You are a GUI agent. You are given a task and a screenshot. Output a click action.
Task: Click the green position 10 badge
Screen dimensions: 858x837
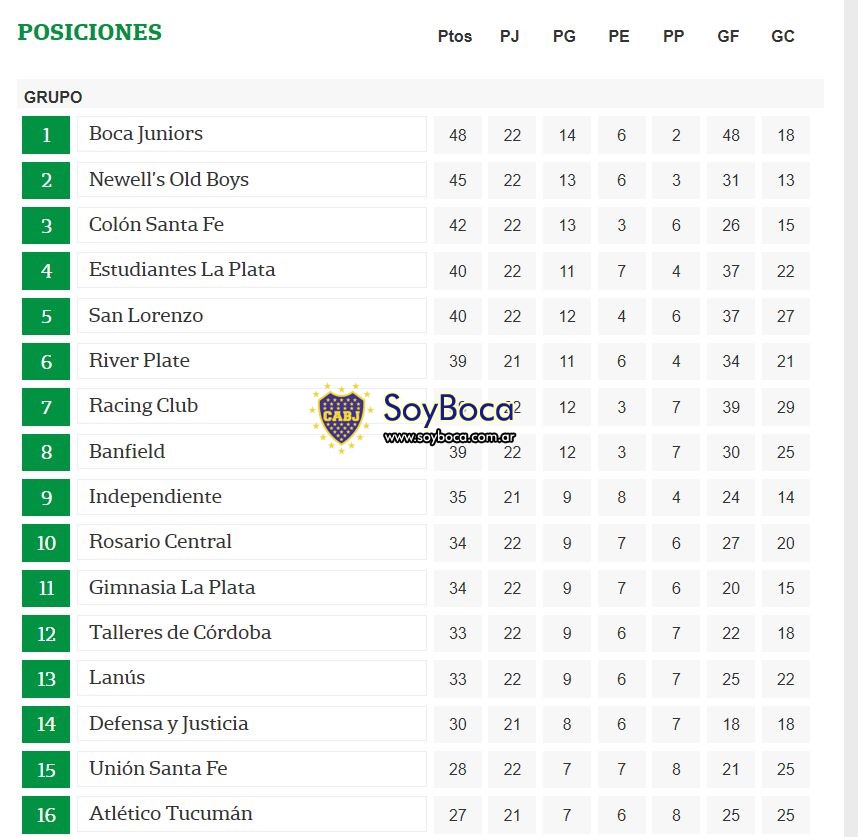pyautogui.click(x=46, y=543)
